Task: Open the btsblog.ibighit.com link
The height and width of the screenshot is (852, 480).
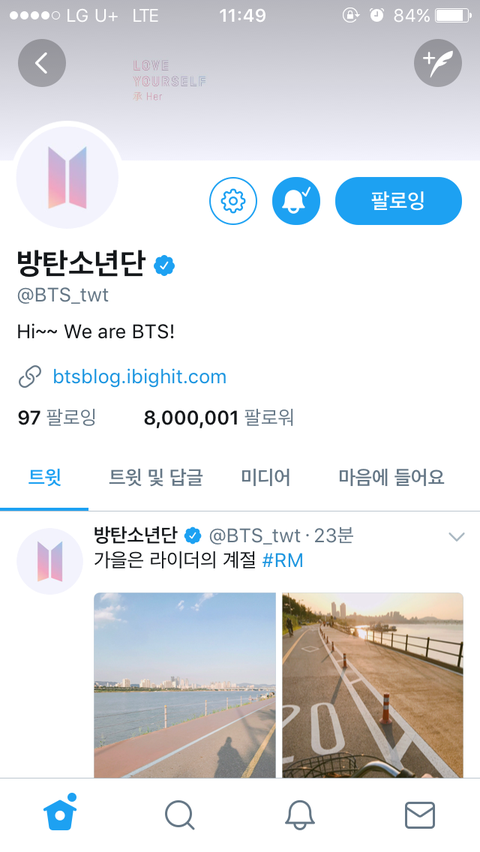Action: pyautogui.click(x=139, y=377)
